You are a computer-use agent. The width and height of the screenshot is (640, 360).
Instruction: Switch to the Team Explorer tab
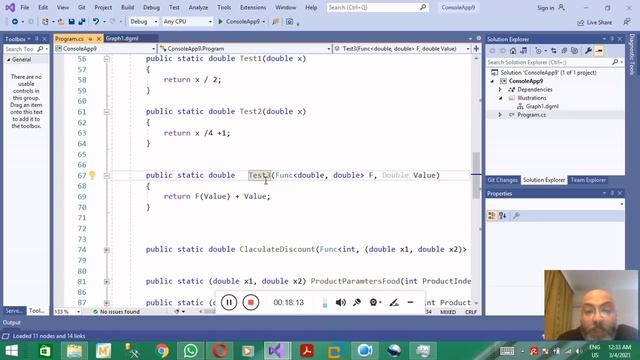[x=588, y=180]
